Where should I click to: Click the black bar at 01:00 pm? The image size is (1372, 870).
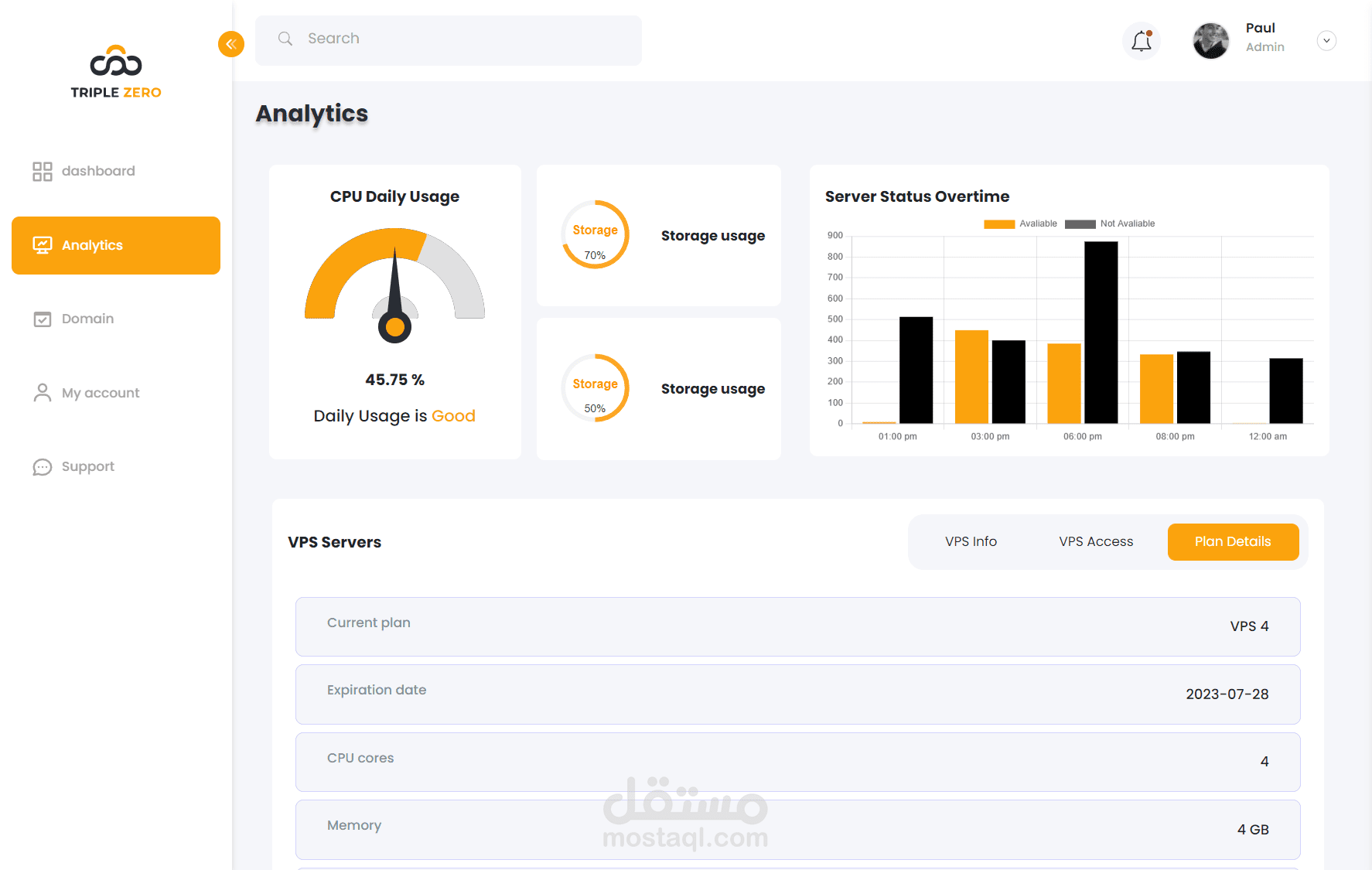pyautogui.click(x=916, y=370)
